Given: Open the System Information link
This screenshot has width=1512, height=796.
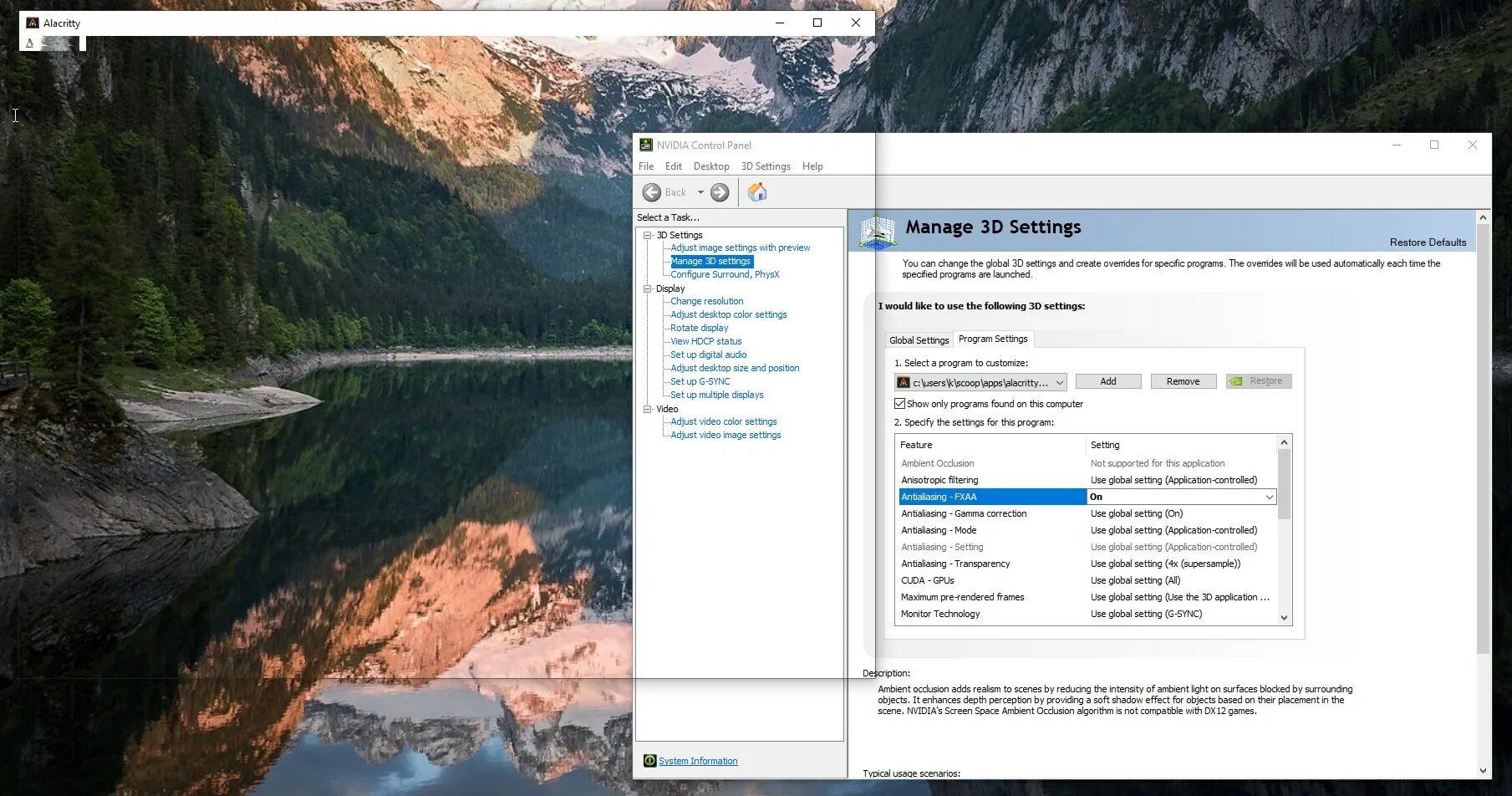Looking at the screenshot, I should pos(698,761).
